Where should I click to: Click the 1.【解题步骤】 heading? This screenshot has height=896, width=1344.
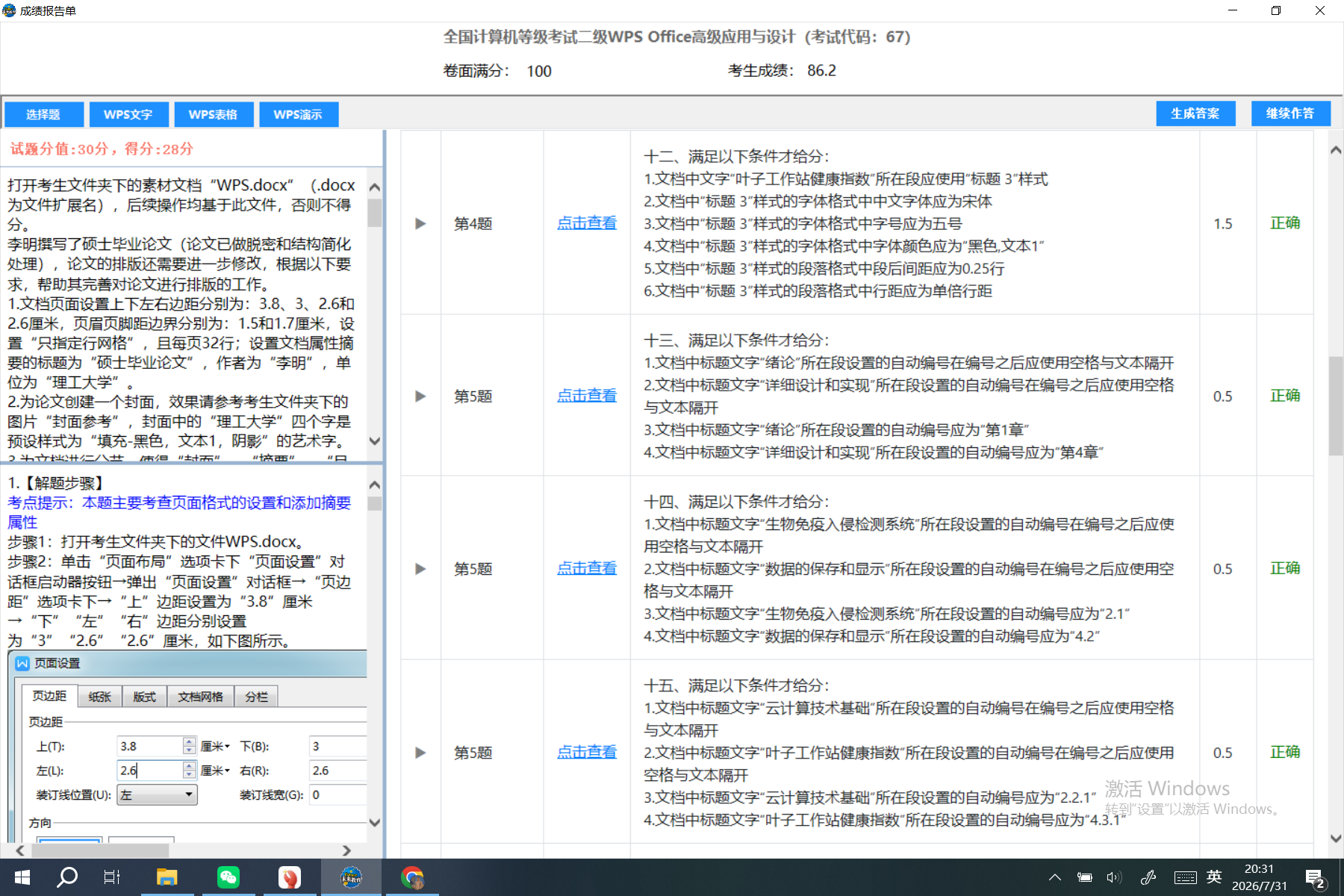pos(57,483)
